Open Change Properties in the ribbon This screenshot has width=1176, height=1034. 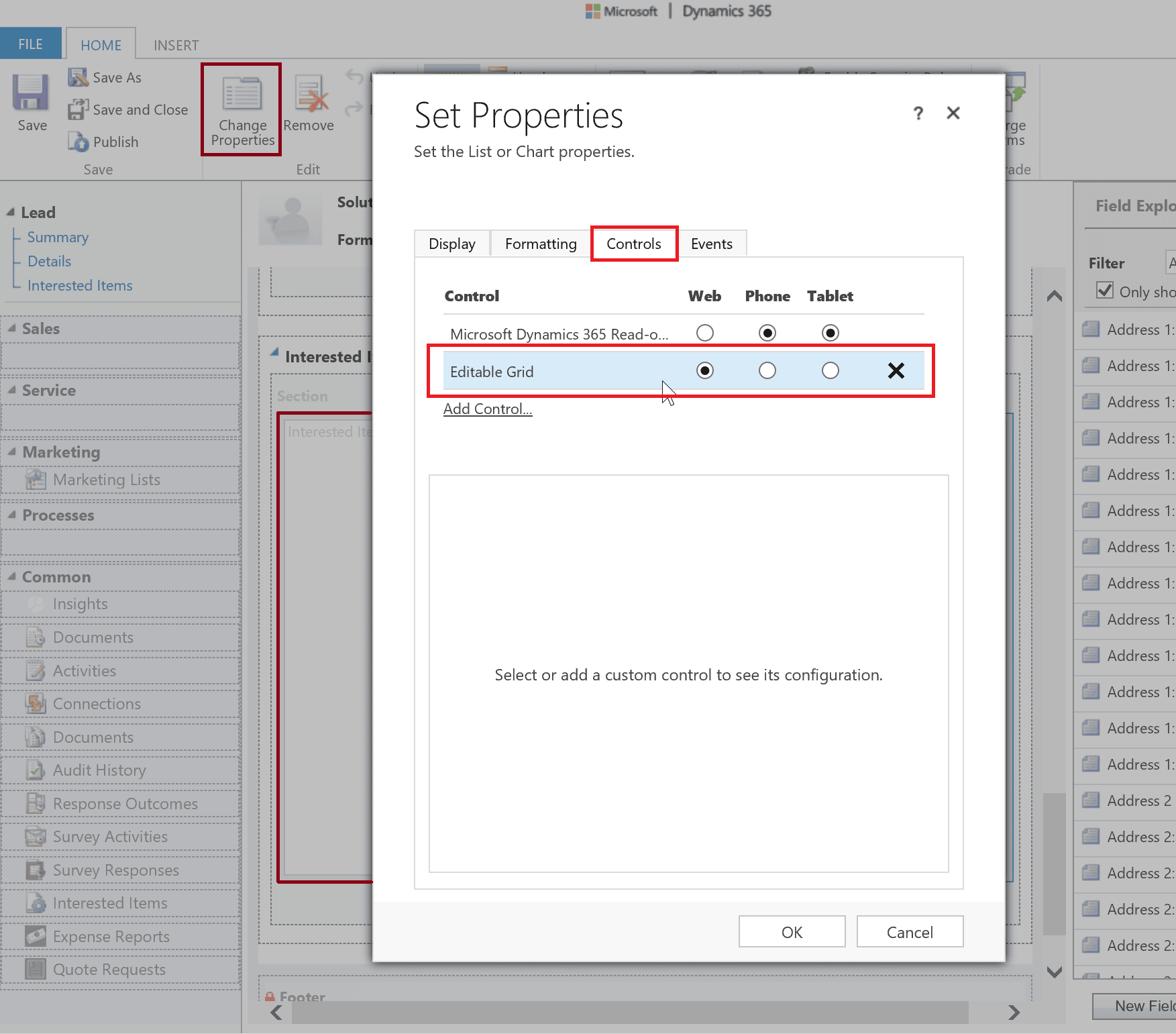pyautogui.click(x=242, y=110)
